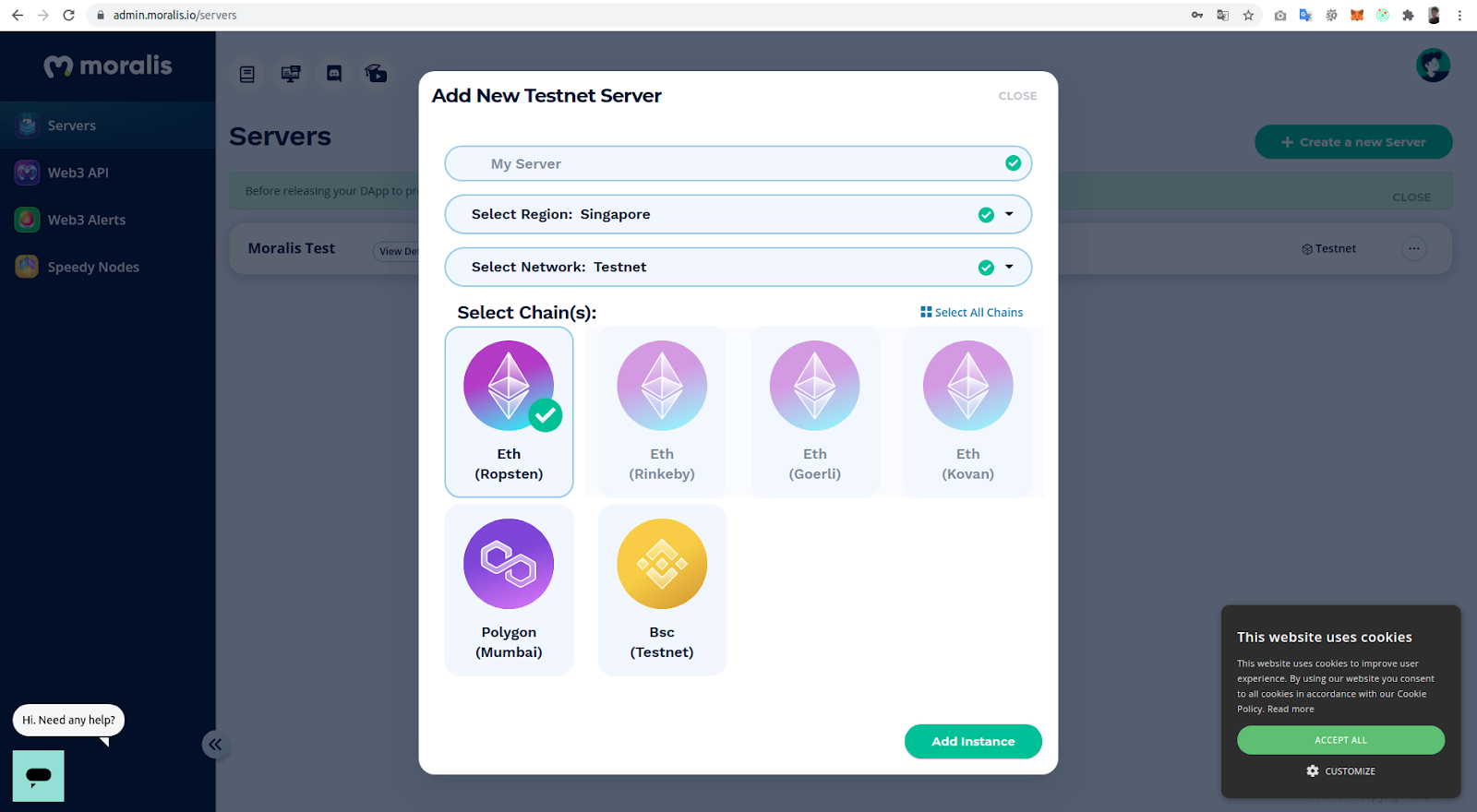Click the Customize cookies option
1477x812 pixels.
[1340, 770]
